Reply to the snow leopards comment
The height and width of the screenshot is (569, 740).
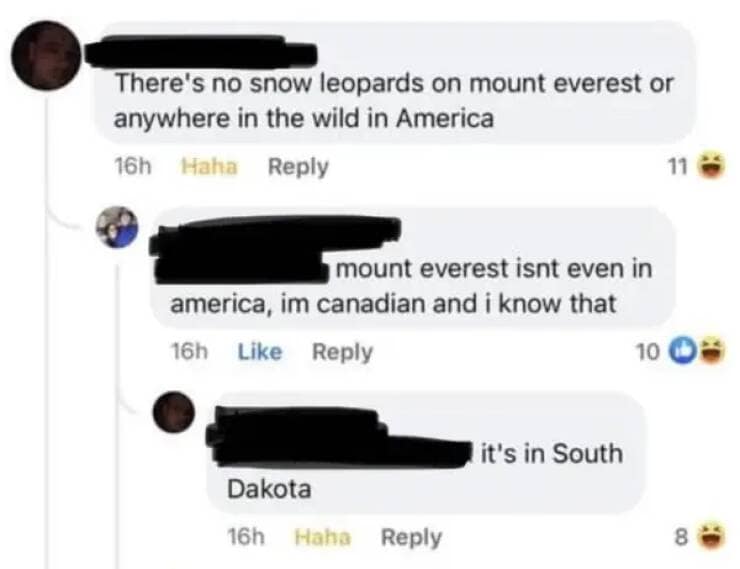(298, 167)
